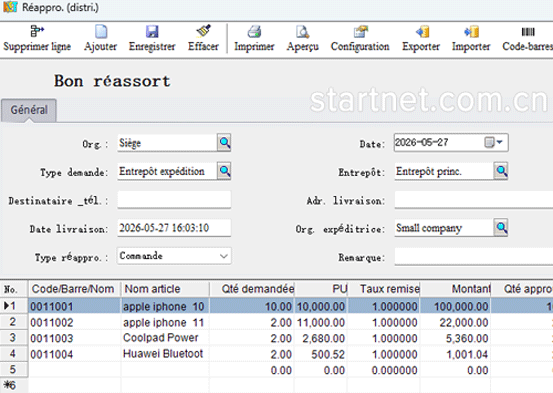Click quantity cell 10.00

tap(252, 306)
